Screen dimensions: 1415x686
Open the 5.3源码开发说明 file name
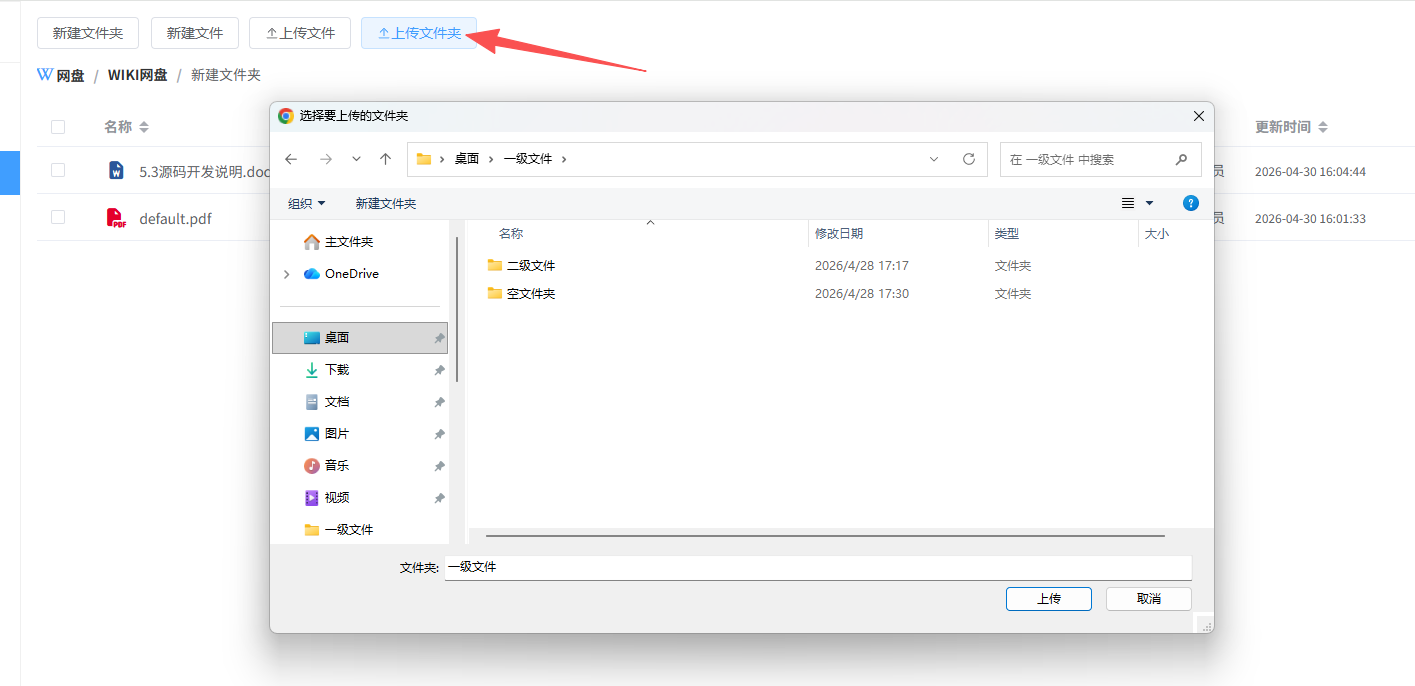205,172
